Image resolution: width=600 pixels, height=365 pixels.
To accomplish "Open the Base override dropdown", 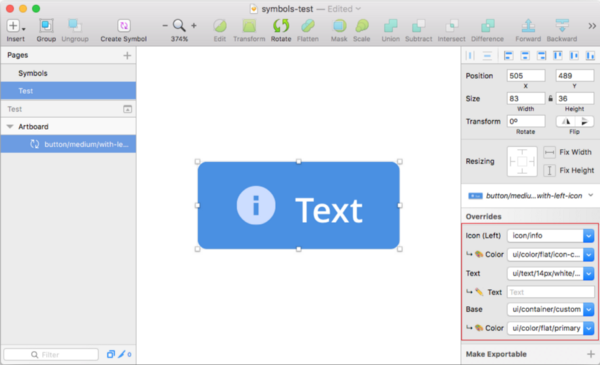I will point(550,309).
